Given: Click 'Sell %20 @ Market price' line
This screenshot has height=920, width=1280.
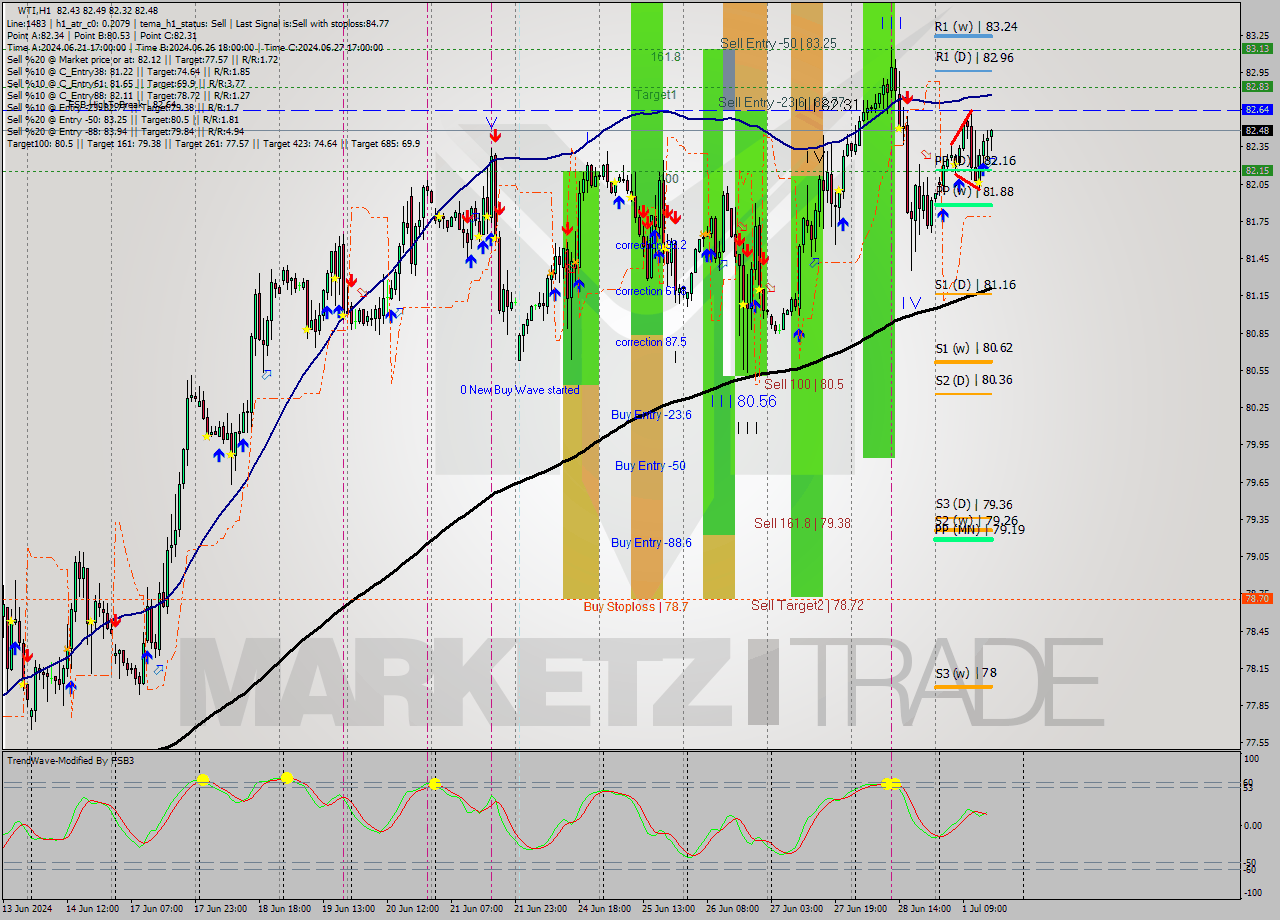Looking at the screenshot, I should point(143,60).
